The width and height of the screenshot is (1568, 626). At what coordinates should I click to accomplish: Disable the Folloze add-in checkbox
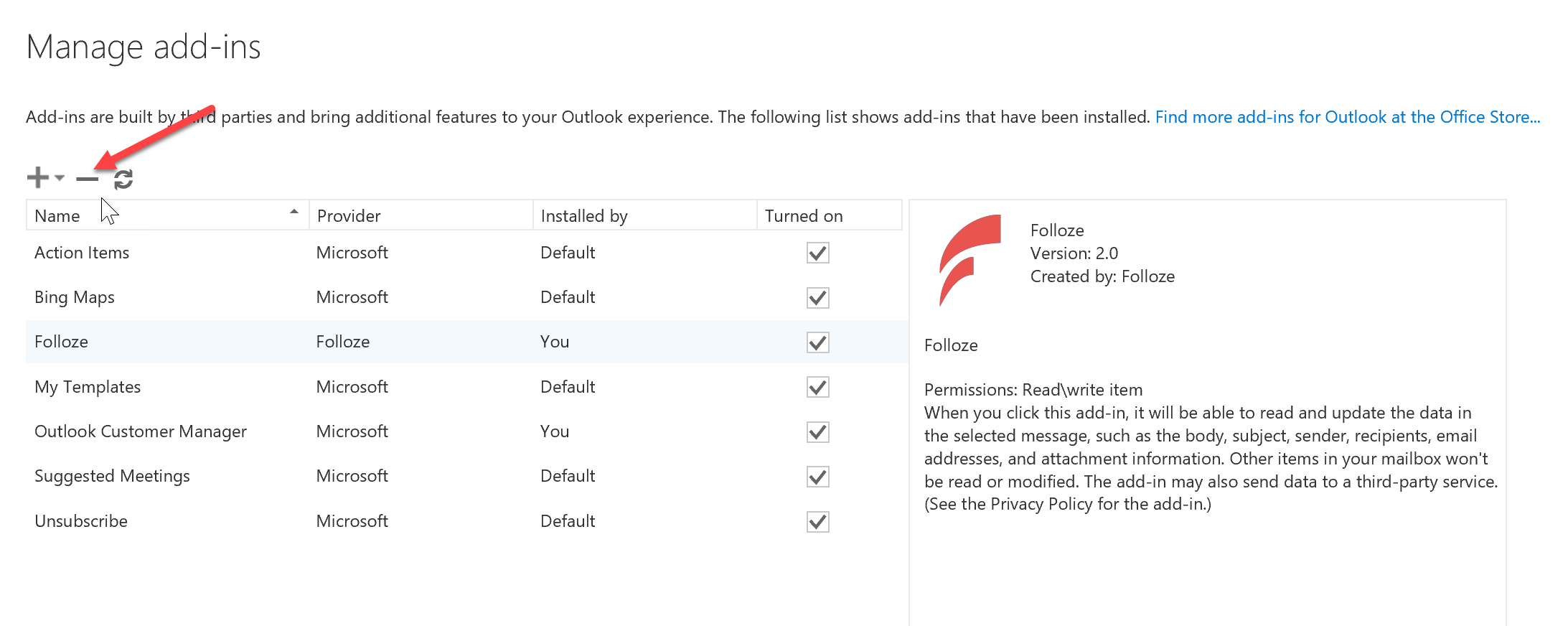point(817,342)
